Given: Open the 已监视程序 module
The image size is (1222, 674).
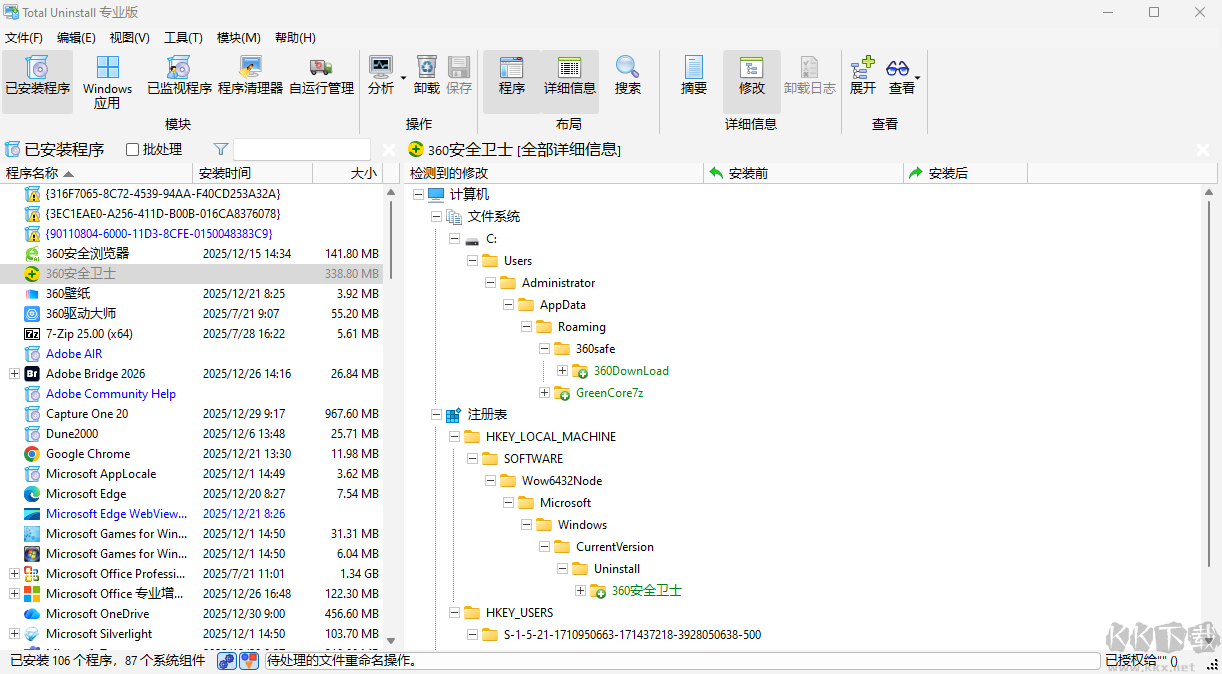Looking at the screenshot, I should coord(179,75).
